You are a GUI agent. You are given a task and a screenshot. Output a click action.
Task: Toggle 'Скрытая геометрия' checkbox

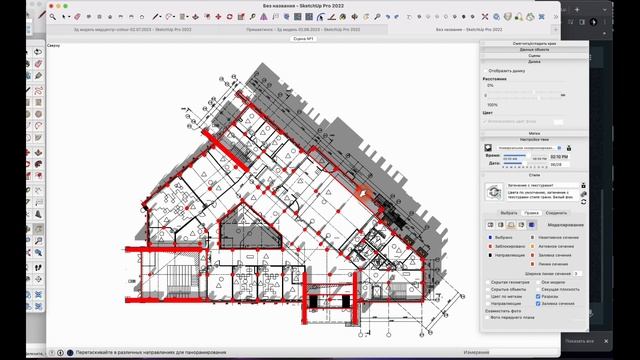pyautogui.click(x=488, y=282)
